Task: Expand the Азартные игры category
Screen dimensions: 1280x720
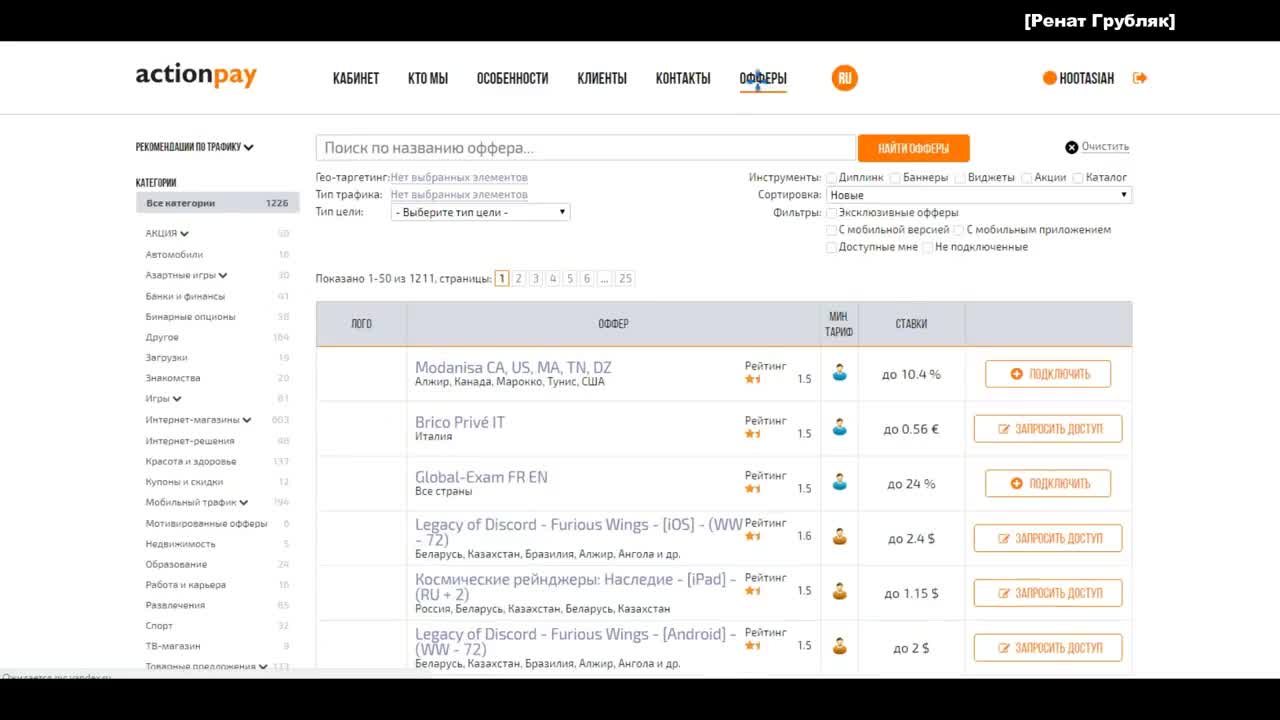Action: (x=186, y=275)
